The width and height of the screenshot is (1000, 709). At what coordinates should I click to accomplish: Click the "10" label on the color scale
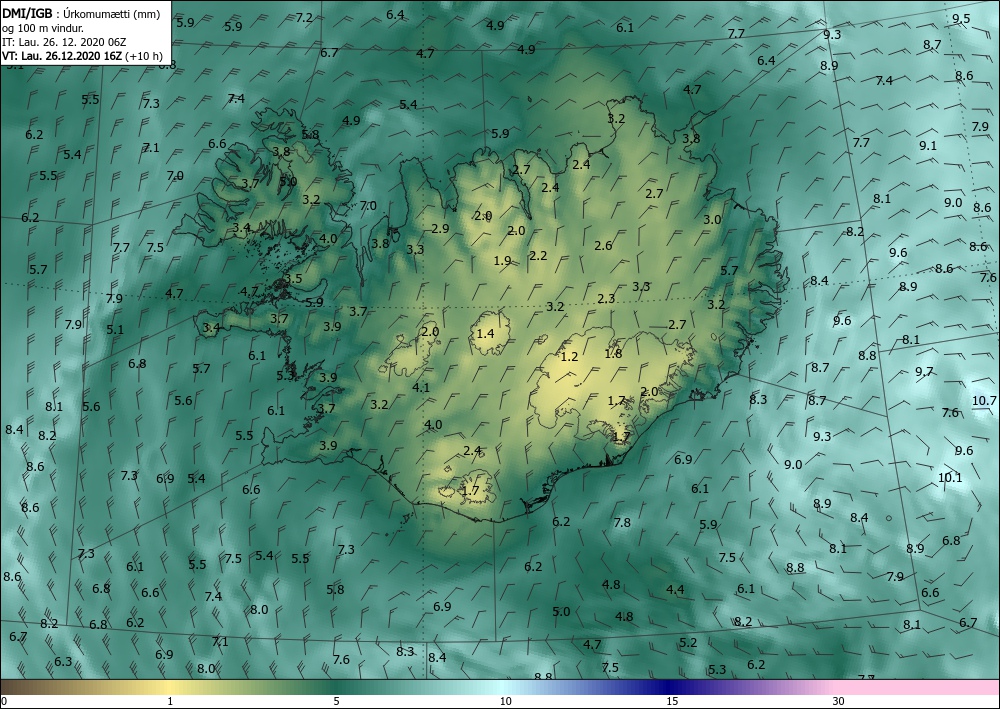(506, 701)
